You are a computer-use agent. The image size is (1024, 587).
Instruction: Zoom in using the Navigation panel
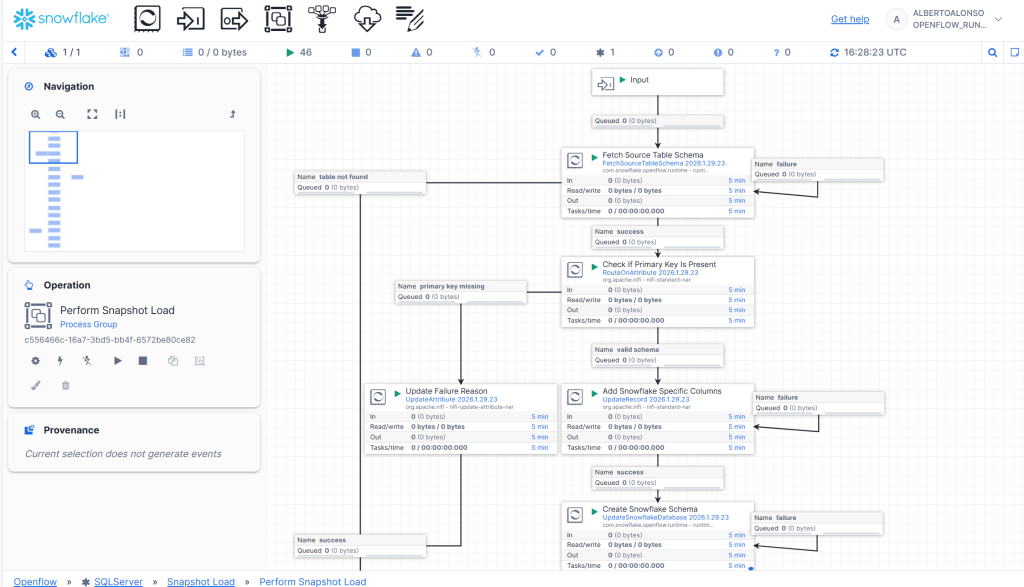36,115
